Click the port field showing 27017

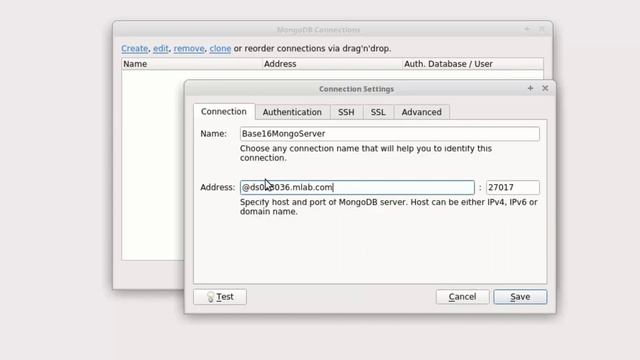point(513,187)
